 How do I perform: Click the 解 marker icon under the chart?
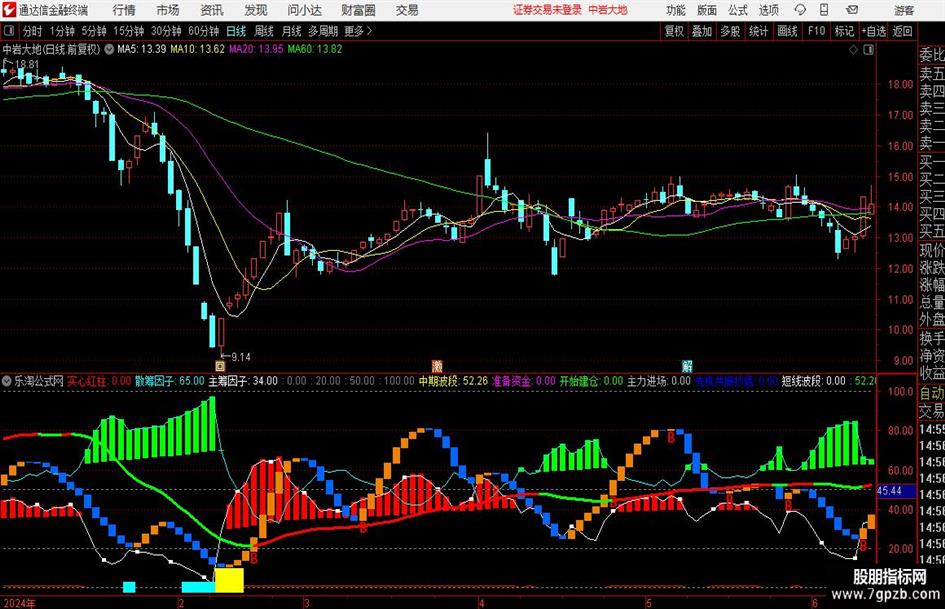click(686, 365)
